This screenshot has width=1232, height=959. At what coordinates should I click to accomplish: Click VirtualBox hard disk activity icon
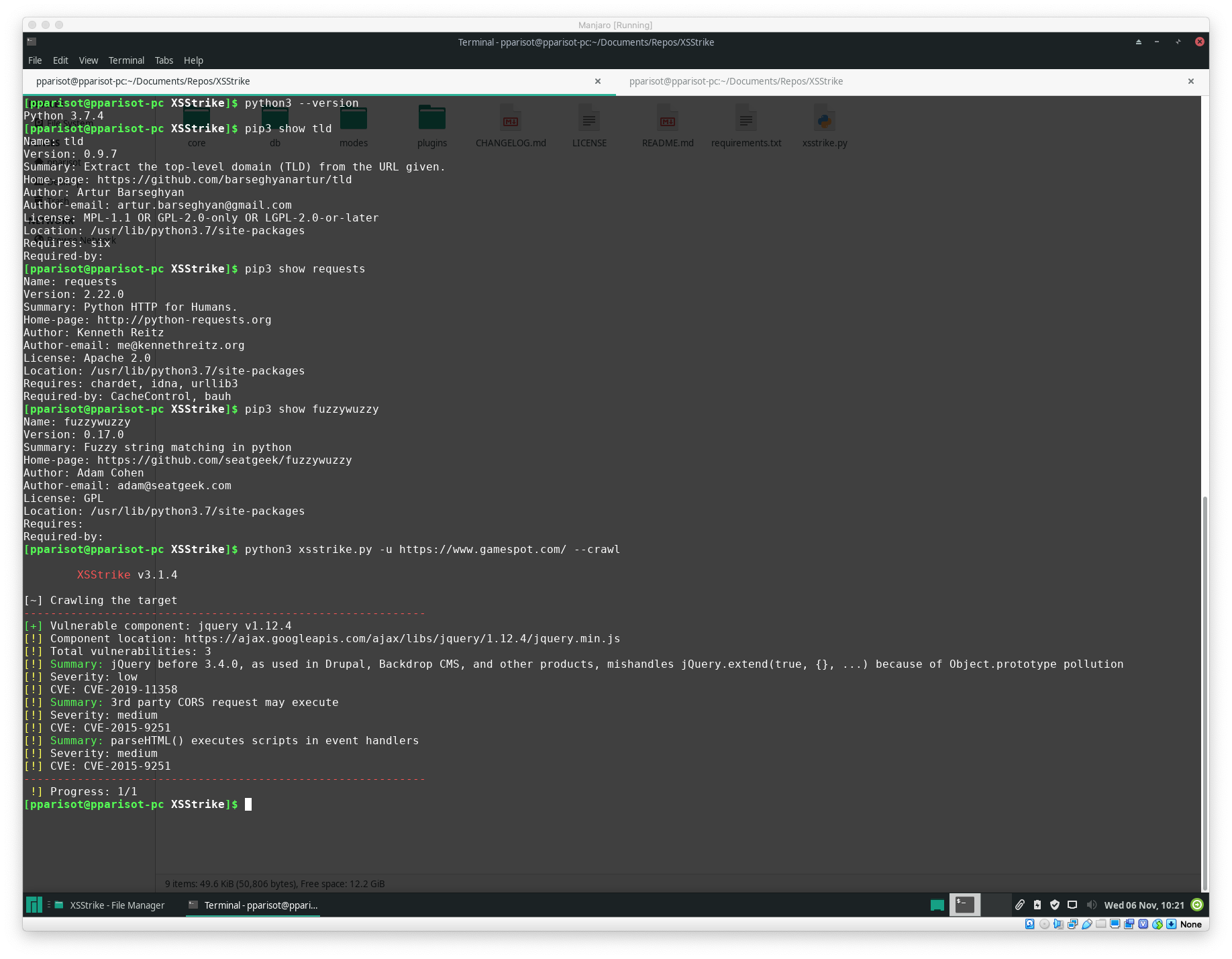pos(1029,924)
